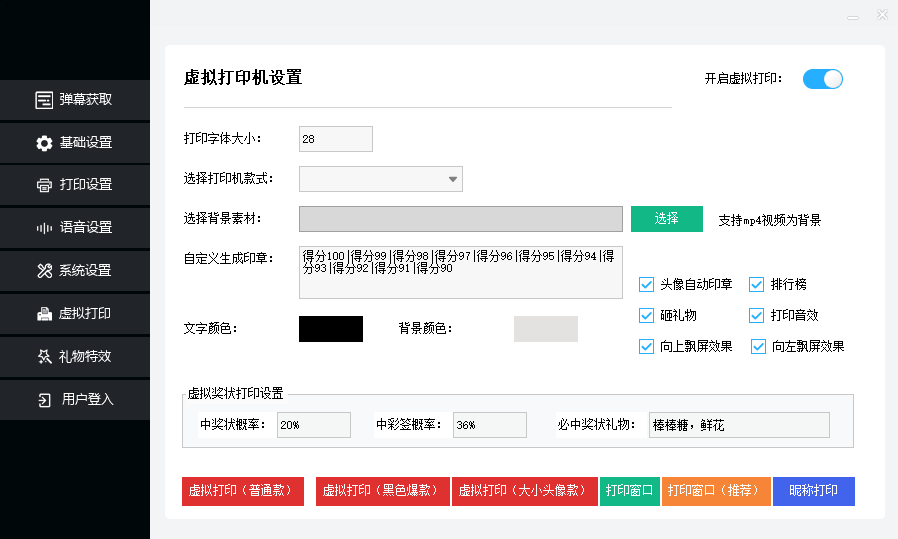Disable the 排行榜 checkbox

click(757, 285)
